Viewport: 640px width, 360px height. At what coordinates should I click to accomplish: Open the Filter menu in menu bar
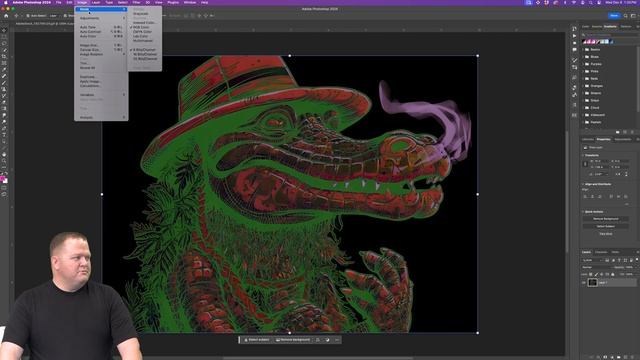(136, 2)
